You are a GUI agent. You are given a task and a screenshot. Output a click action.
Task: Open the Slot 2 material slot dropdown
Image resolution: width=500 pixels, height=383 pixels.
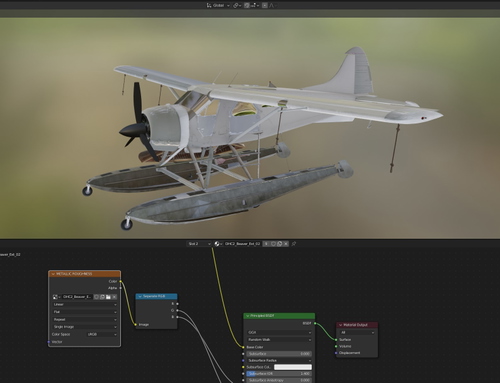[199, 244]
